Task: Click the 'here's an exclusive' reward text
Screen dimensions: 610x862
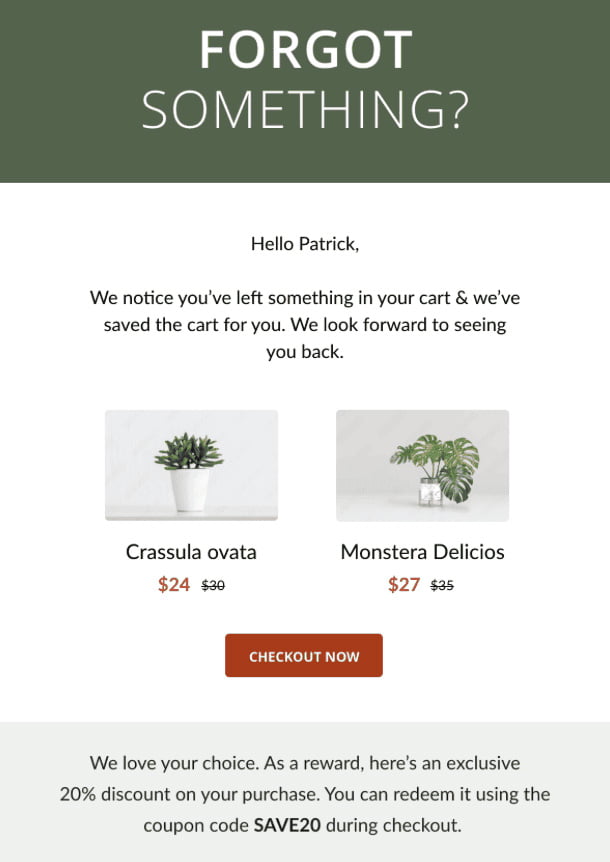Action: [x=445, y=763]
